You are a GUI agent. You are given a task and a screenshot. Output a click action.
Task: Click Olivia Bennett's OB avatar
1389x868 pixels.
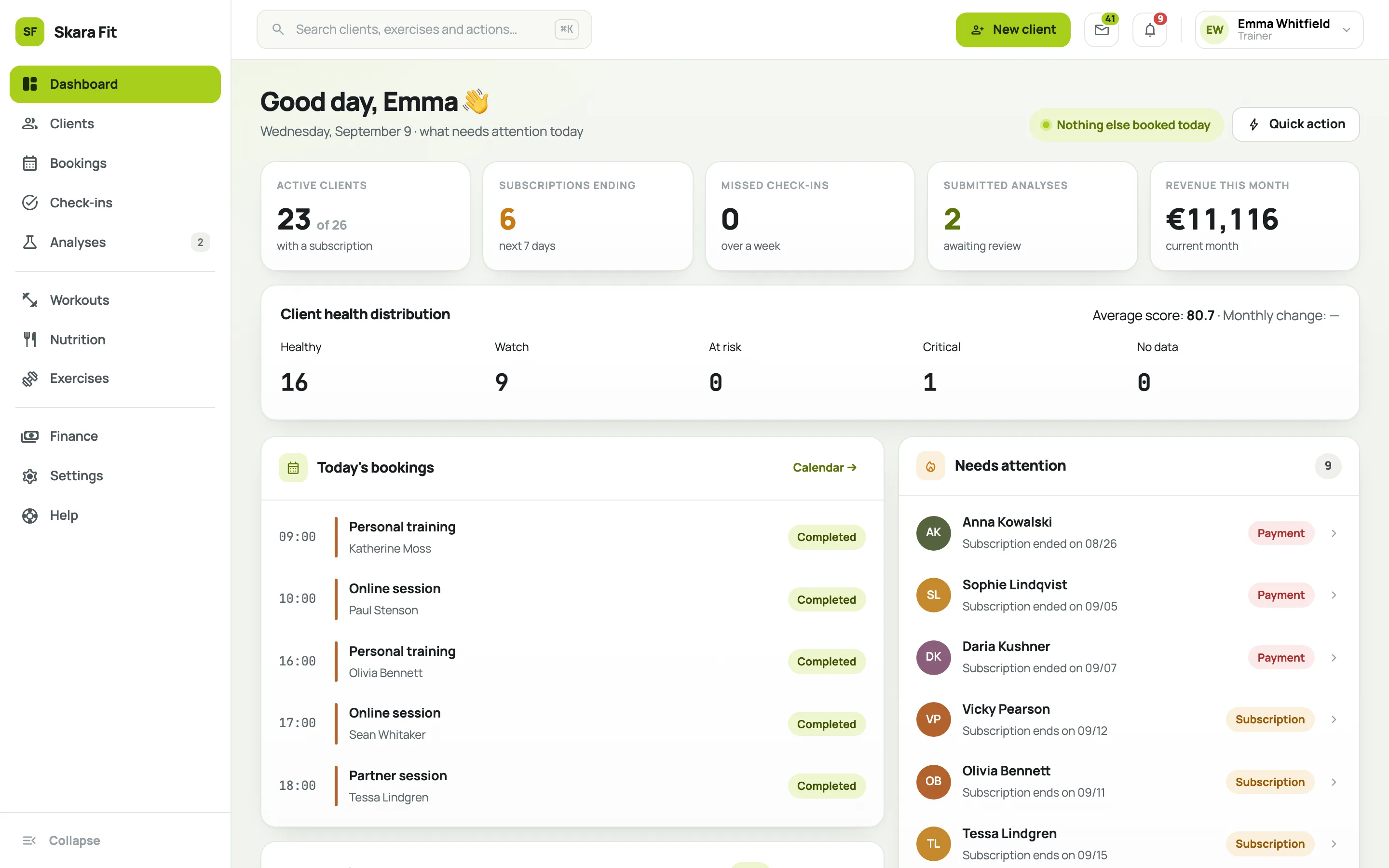pyautogui.click(x=933, y=782)
